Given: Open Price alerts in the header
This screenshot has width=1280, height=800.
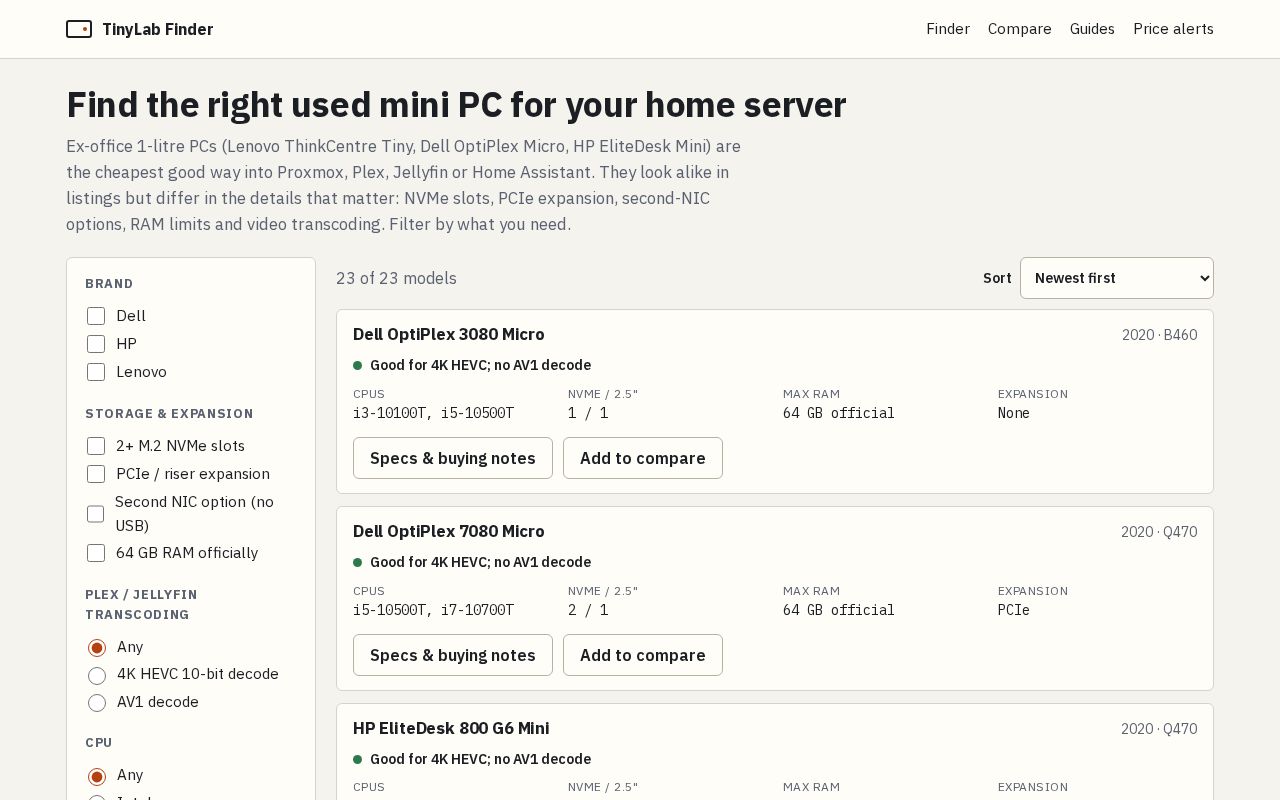Looking at the screenshot, I should [1173, 29].
